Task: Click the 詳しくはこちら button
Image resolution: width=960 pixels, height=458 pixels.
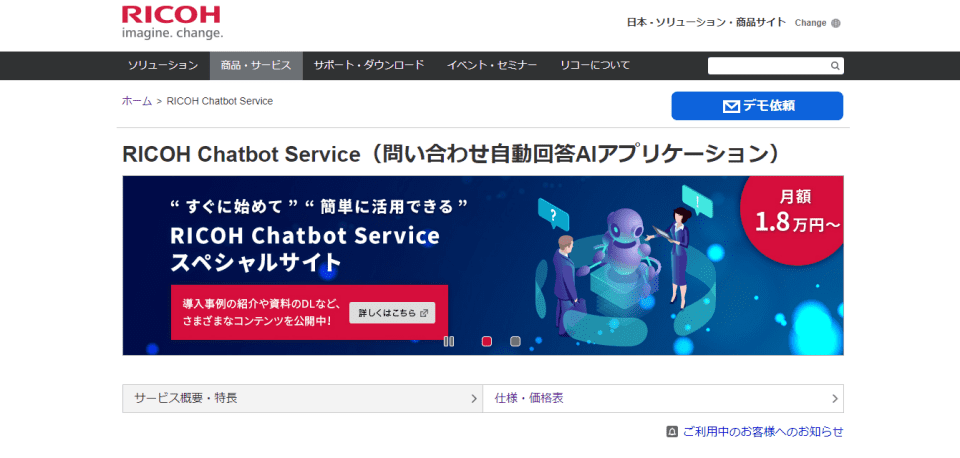Action: point(392,313)
